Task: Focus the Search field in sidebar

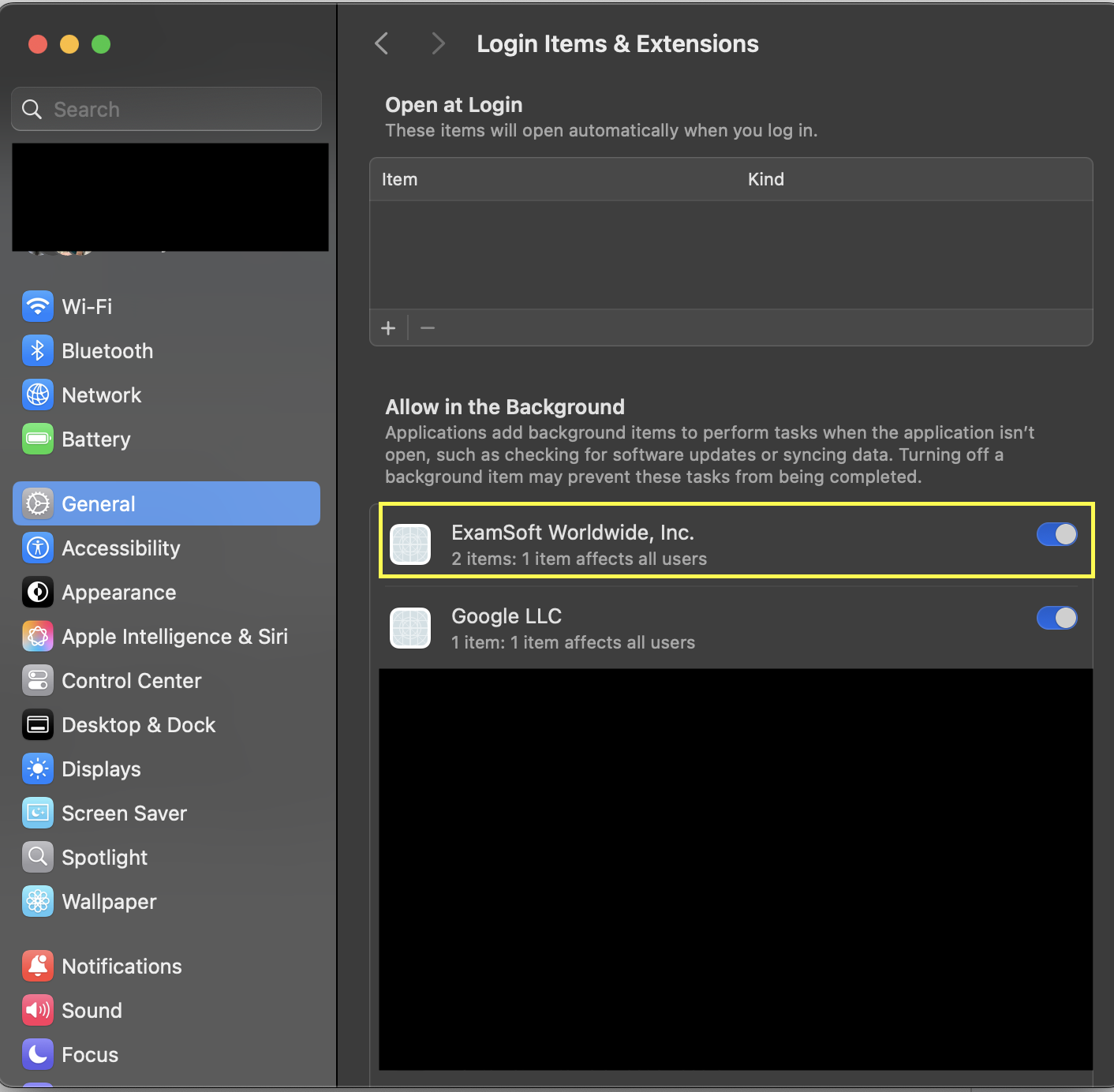Action: pos(166,109)
